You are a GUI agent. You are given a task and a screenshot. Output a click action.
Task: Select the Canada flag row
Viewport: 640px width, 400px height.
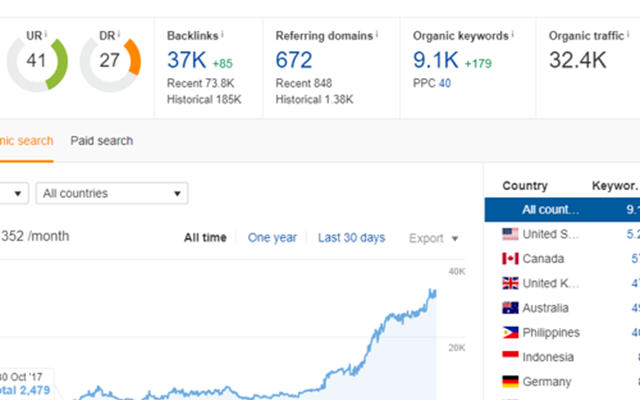(562, 258)
